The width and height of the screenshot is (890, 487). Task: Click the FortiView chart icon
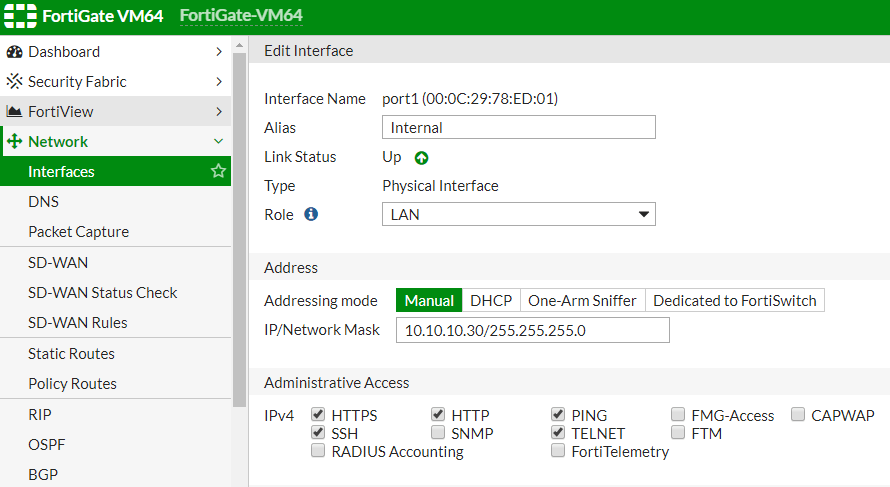point(14,111)
